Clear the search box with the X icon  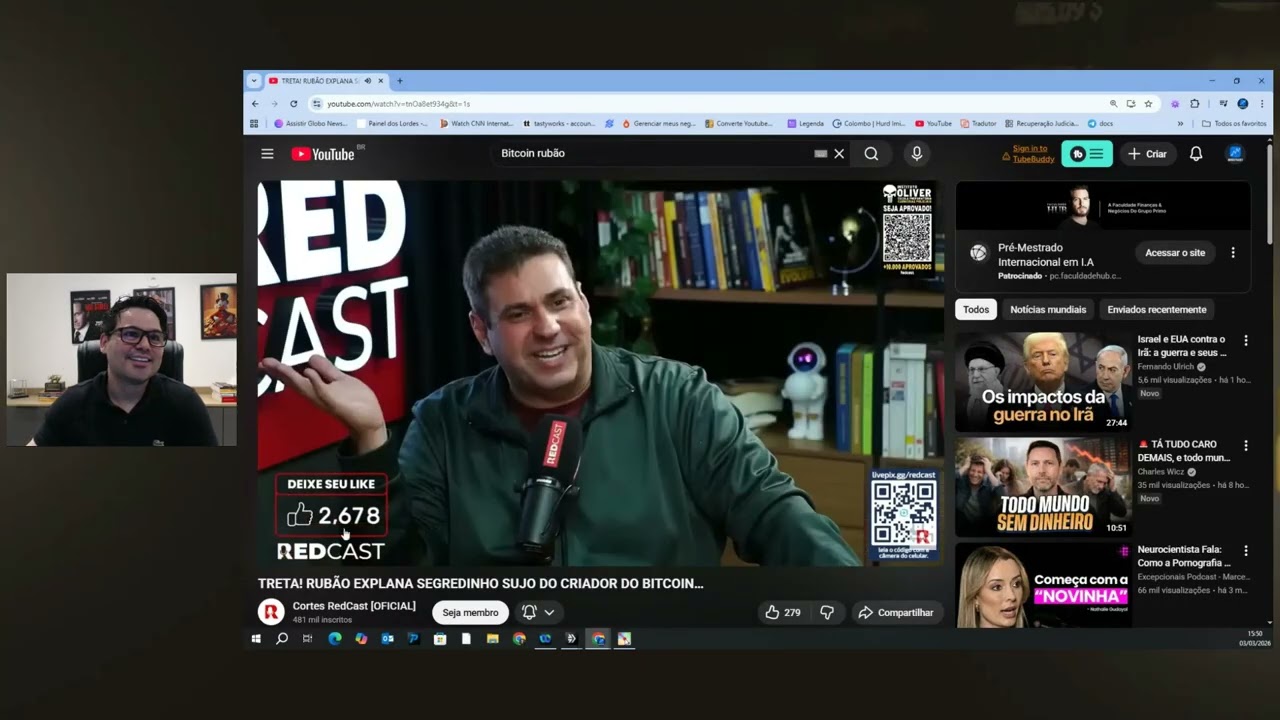839,154
